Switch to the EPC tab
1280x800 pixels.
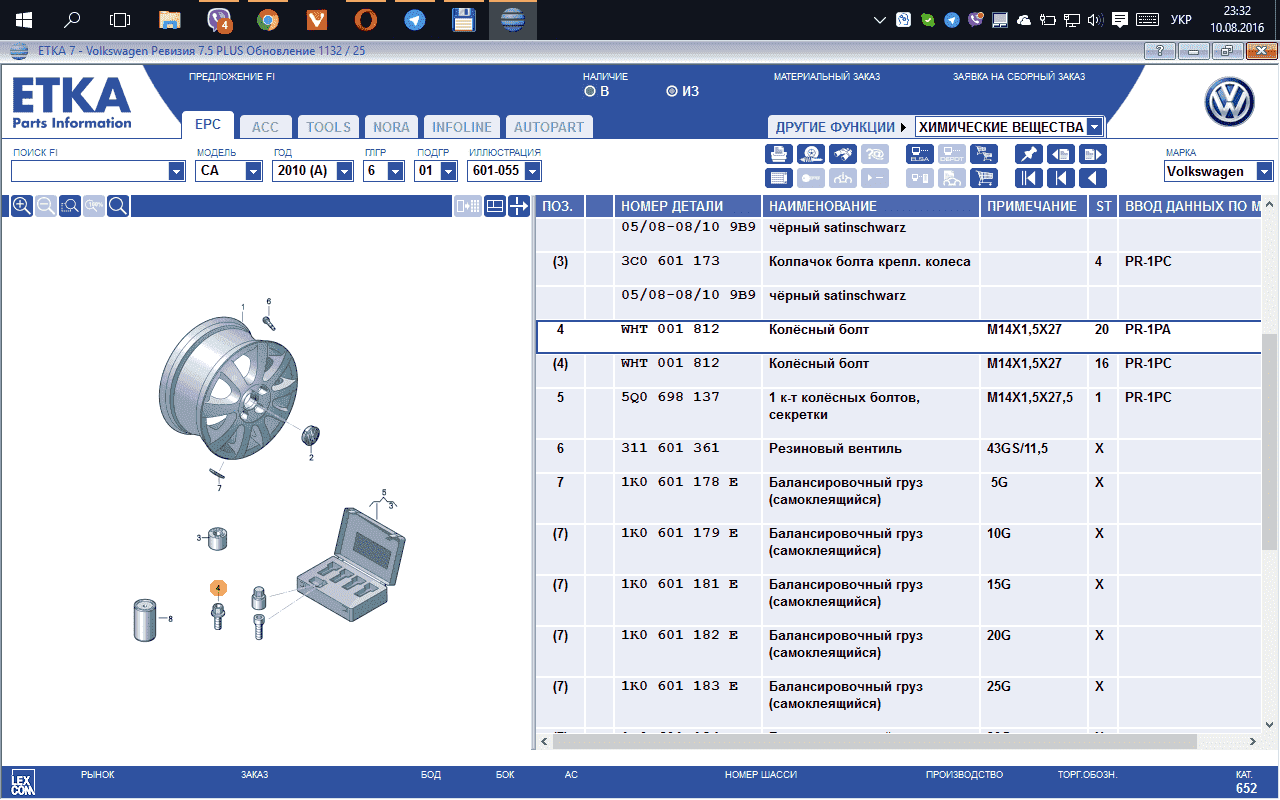[208, 125]
